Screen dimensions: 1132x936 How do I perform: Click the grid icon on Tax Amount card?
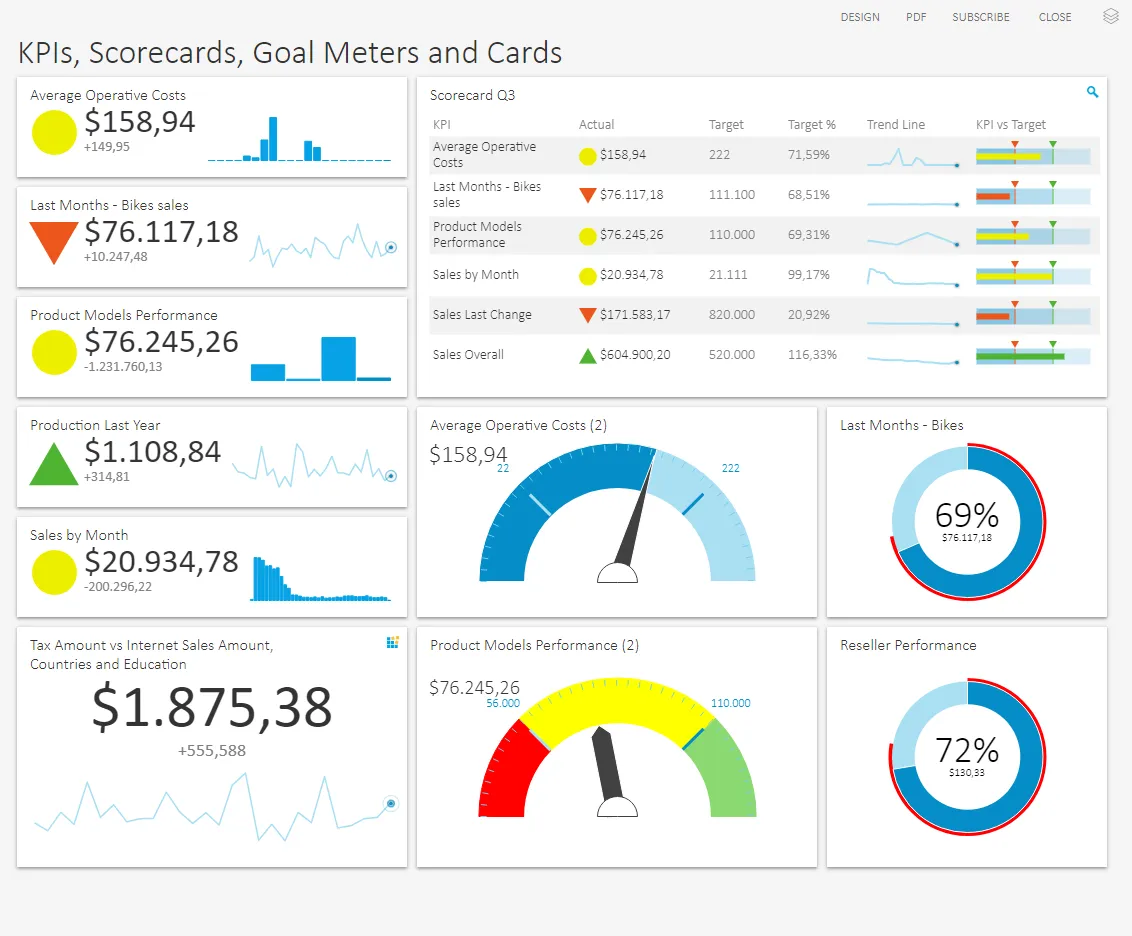click(392, 642)
